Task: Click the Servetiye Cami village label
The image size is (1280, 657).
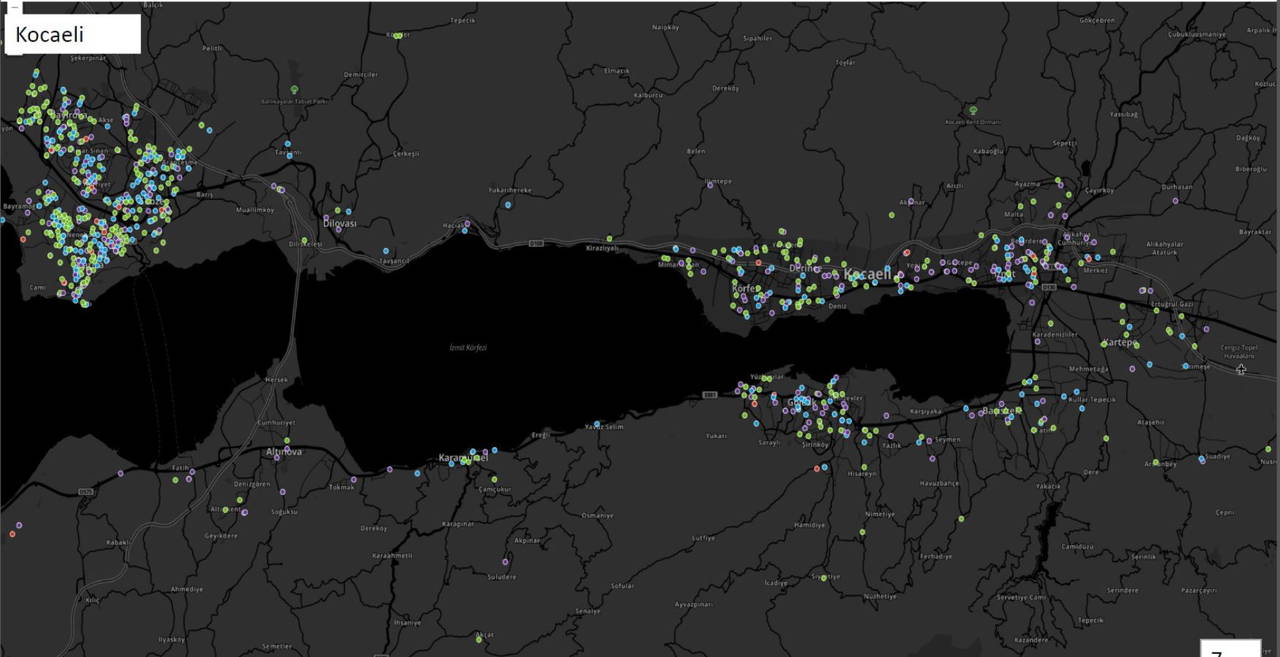Action: pos(1020,597)
